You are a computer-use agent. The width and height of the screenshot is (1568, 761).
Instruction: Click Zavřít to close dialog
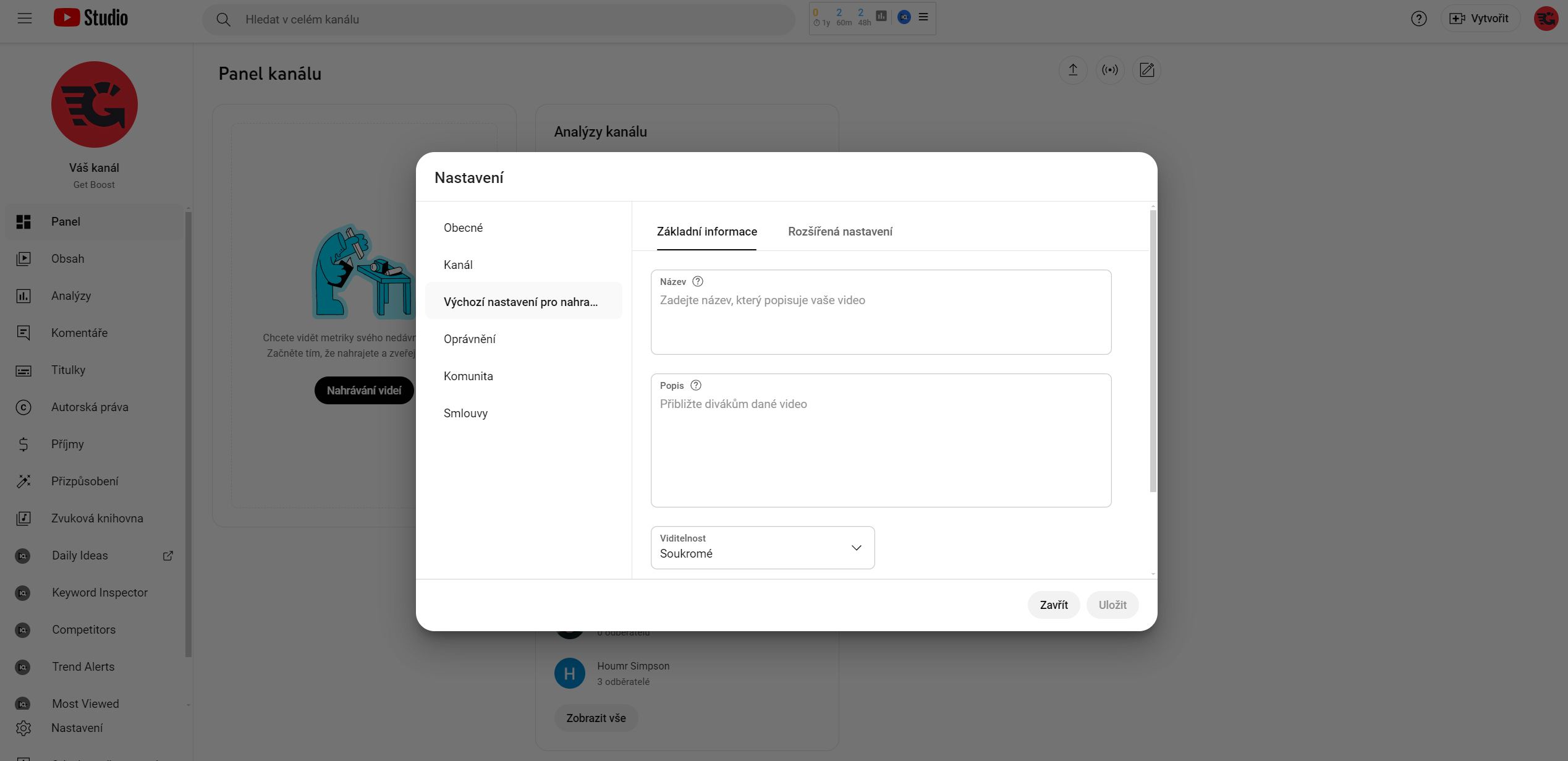(x=1053, y=605)
